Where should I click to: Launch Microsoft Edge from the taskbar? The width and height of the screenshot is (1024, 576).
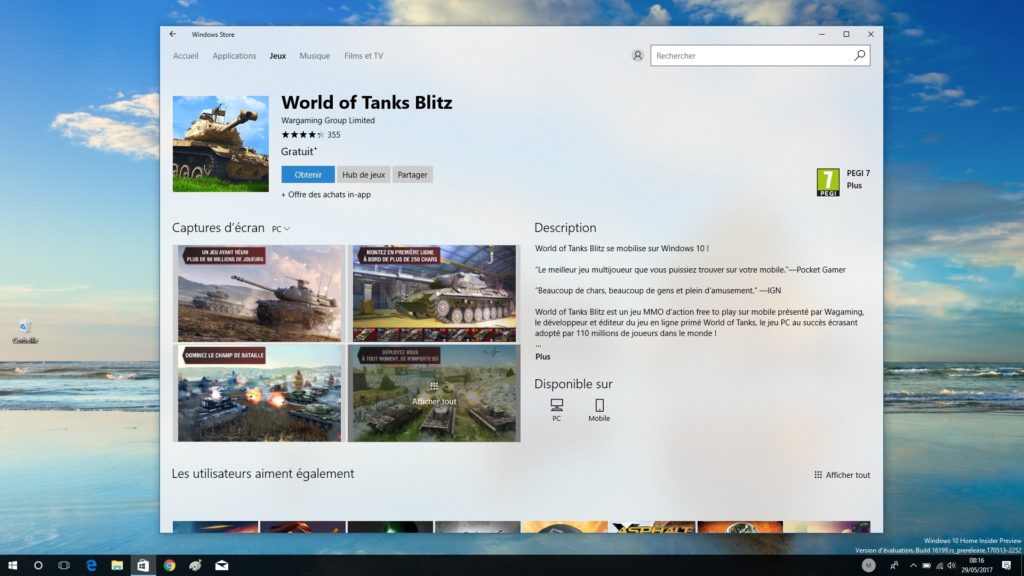[91, 566]
